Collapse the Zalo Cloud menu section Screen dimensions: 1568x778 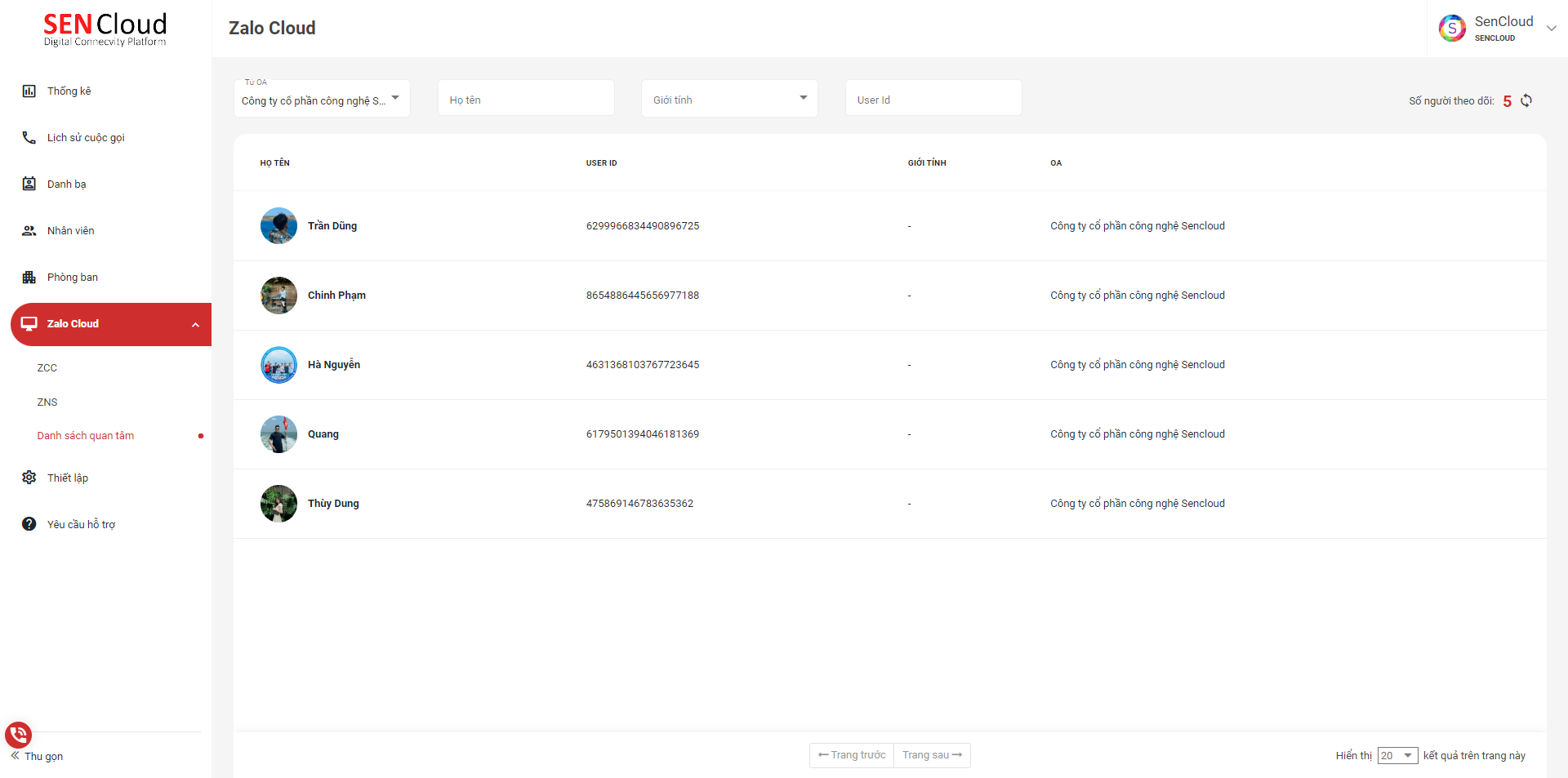195,325
